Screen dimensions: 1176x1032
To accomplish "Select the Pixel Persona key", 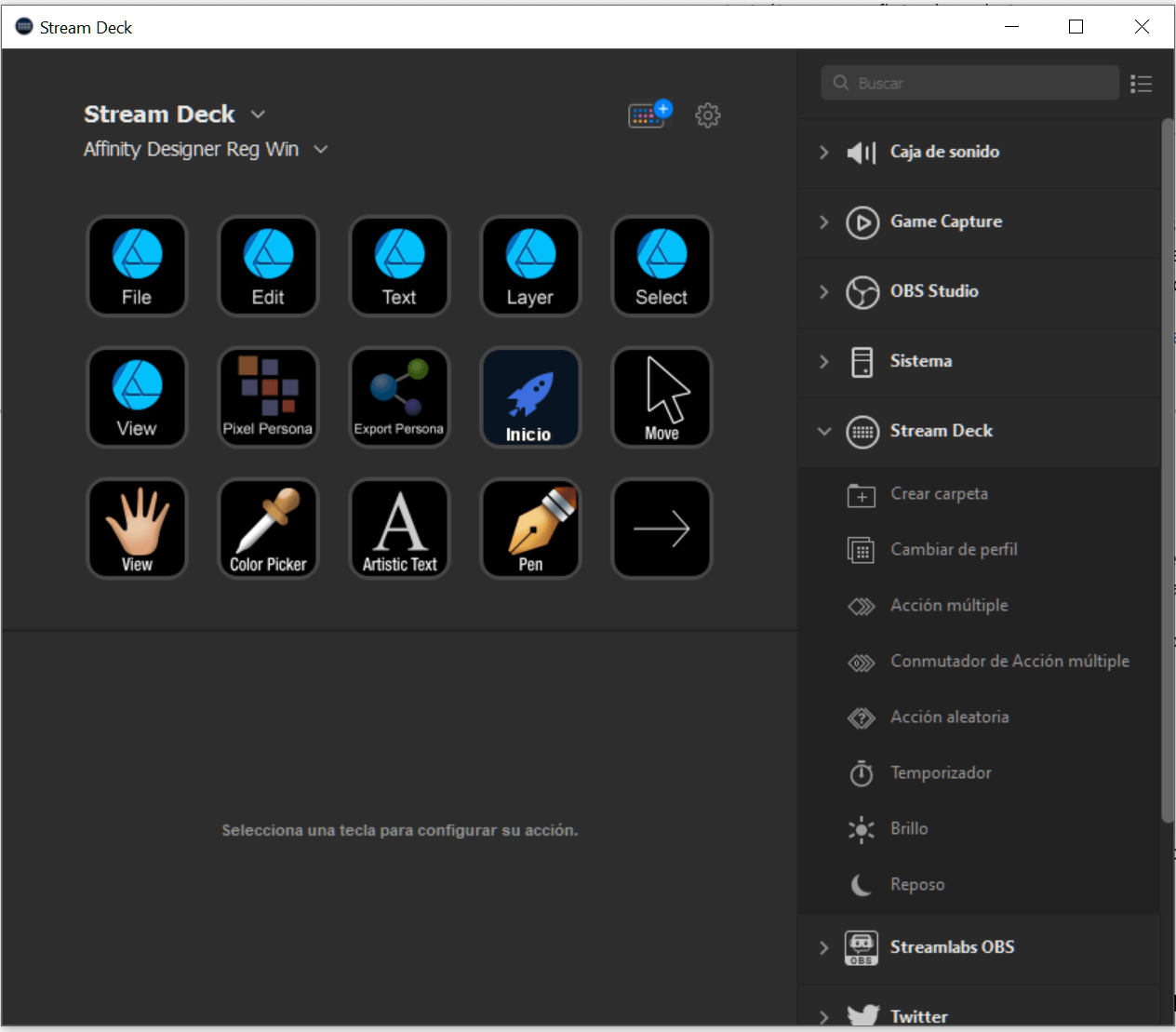I will point(268,397).
